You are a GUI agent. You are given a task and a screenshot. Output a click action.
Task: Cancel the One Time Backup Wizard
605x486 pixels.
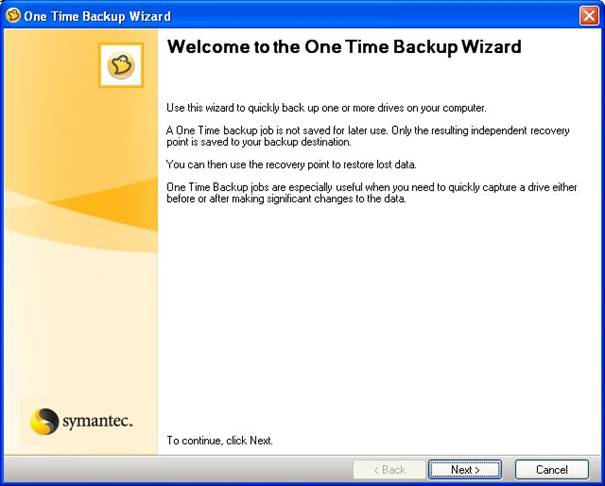(x=551, y=469)
